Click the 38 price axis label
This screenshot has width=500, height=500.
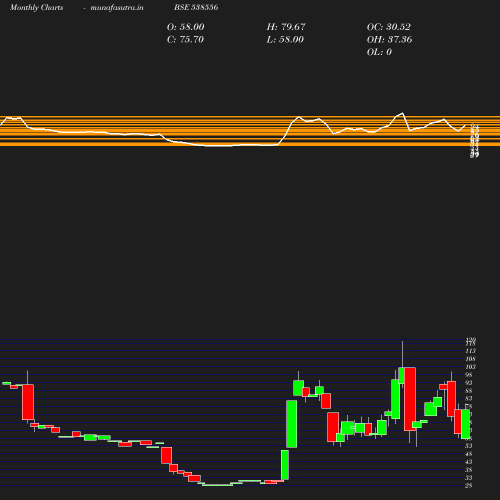tap(469, 470)
